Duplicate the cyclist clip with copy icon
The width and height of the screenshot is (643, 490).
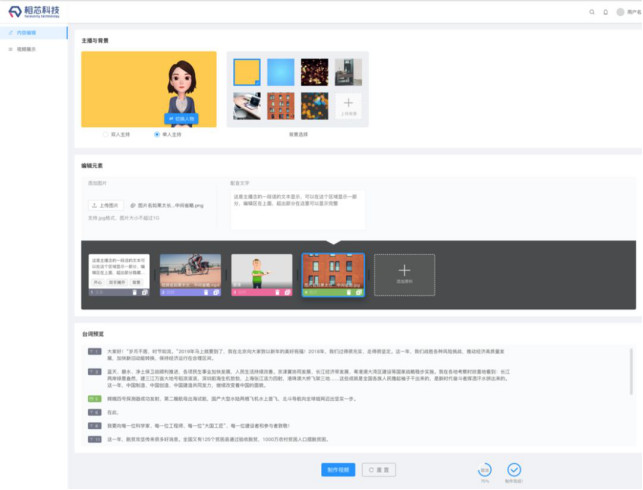click(x=216, y=292)
